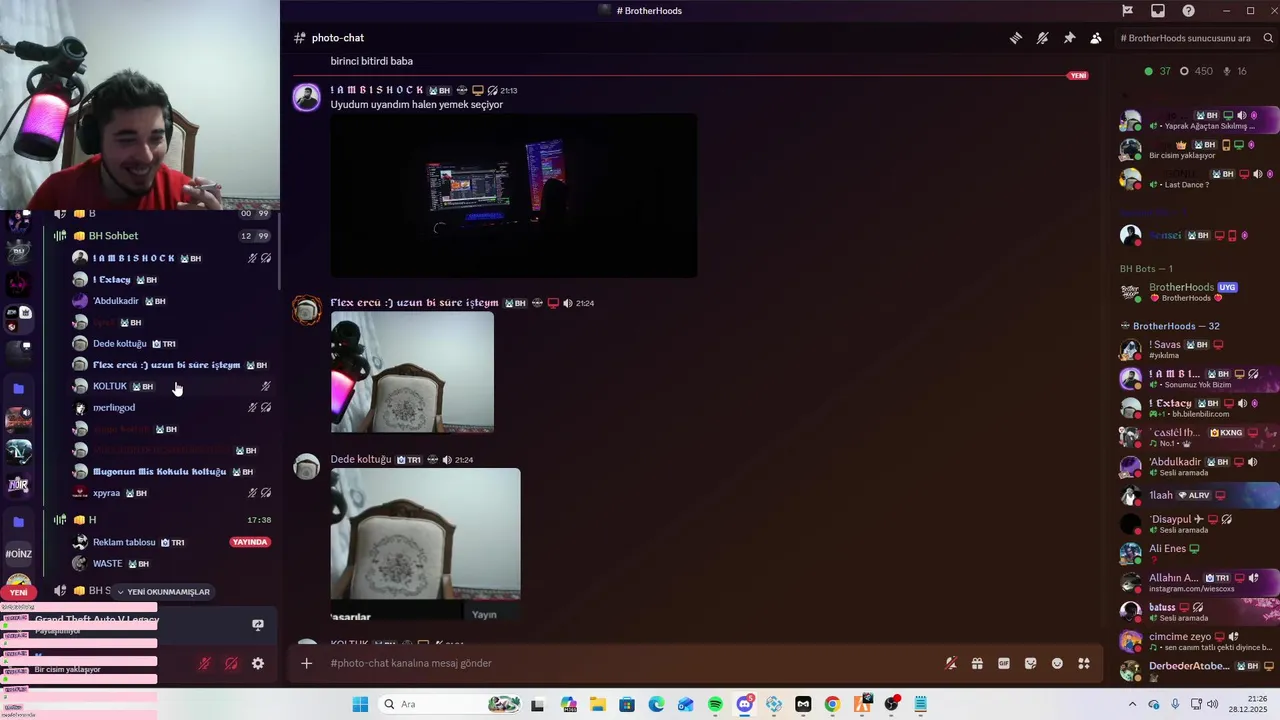Open 'Disaypul in member list

(x=1198, y=524)
